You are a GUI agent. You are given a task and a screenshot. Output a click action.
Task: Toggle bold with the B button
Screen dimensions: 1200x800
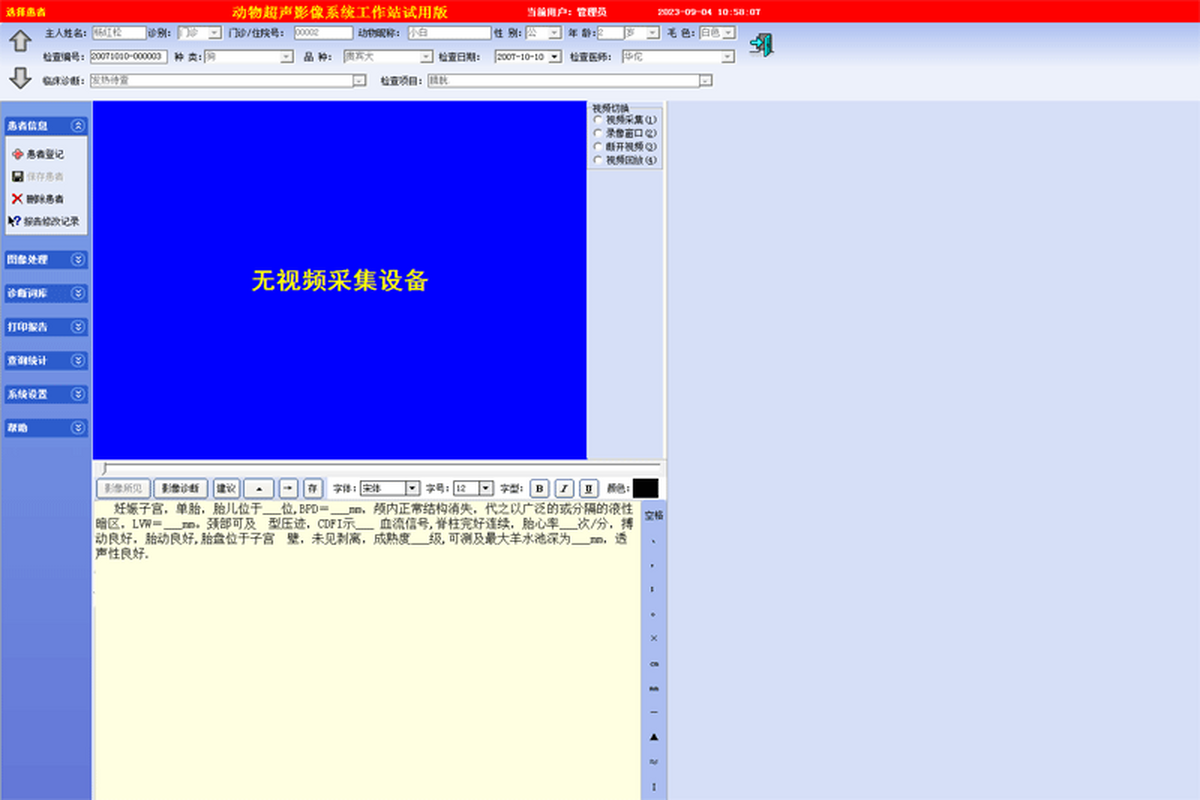(x=539, y=488)
